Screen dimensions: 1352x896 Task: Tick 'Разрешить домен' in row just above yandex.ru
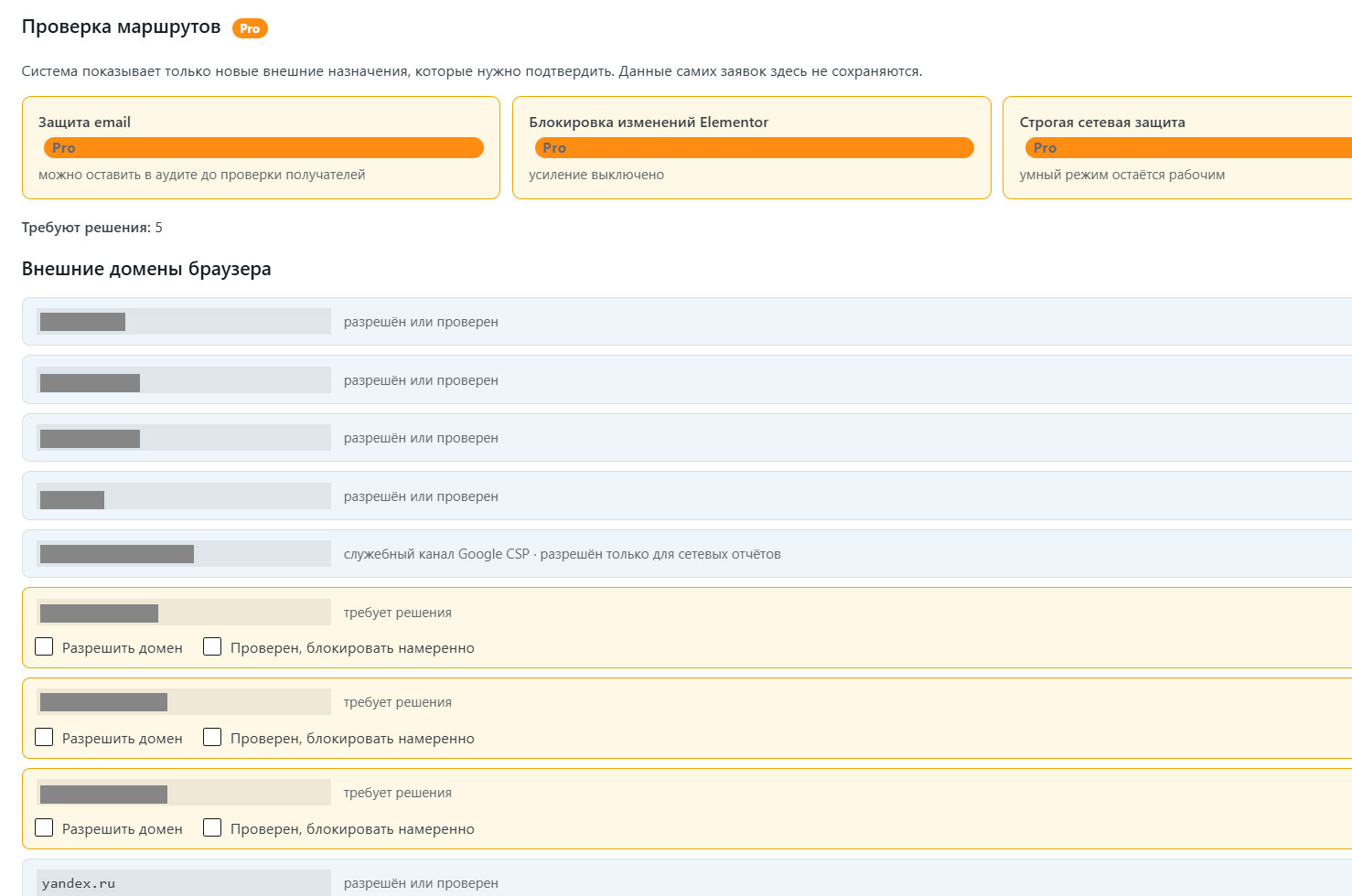click(44, 828)
